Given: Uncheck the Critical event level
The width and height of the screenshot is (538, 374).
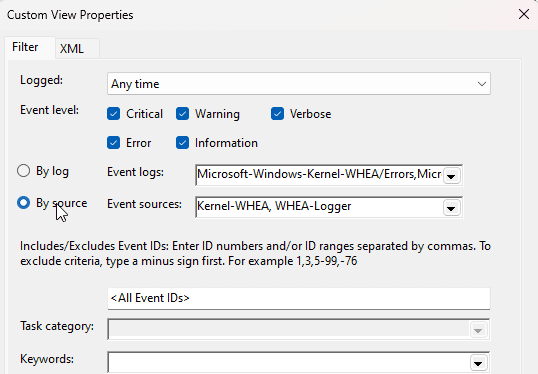Looking at the screenshot, I should pos(114,114).
